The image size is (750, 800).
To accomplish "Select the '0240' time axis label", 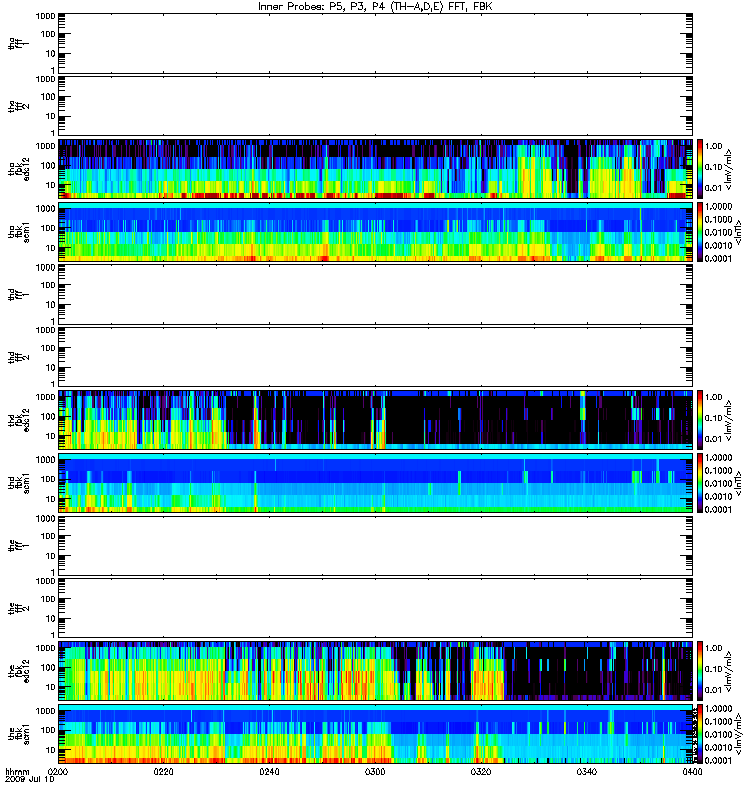I will [269, 771].
